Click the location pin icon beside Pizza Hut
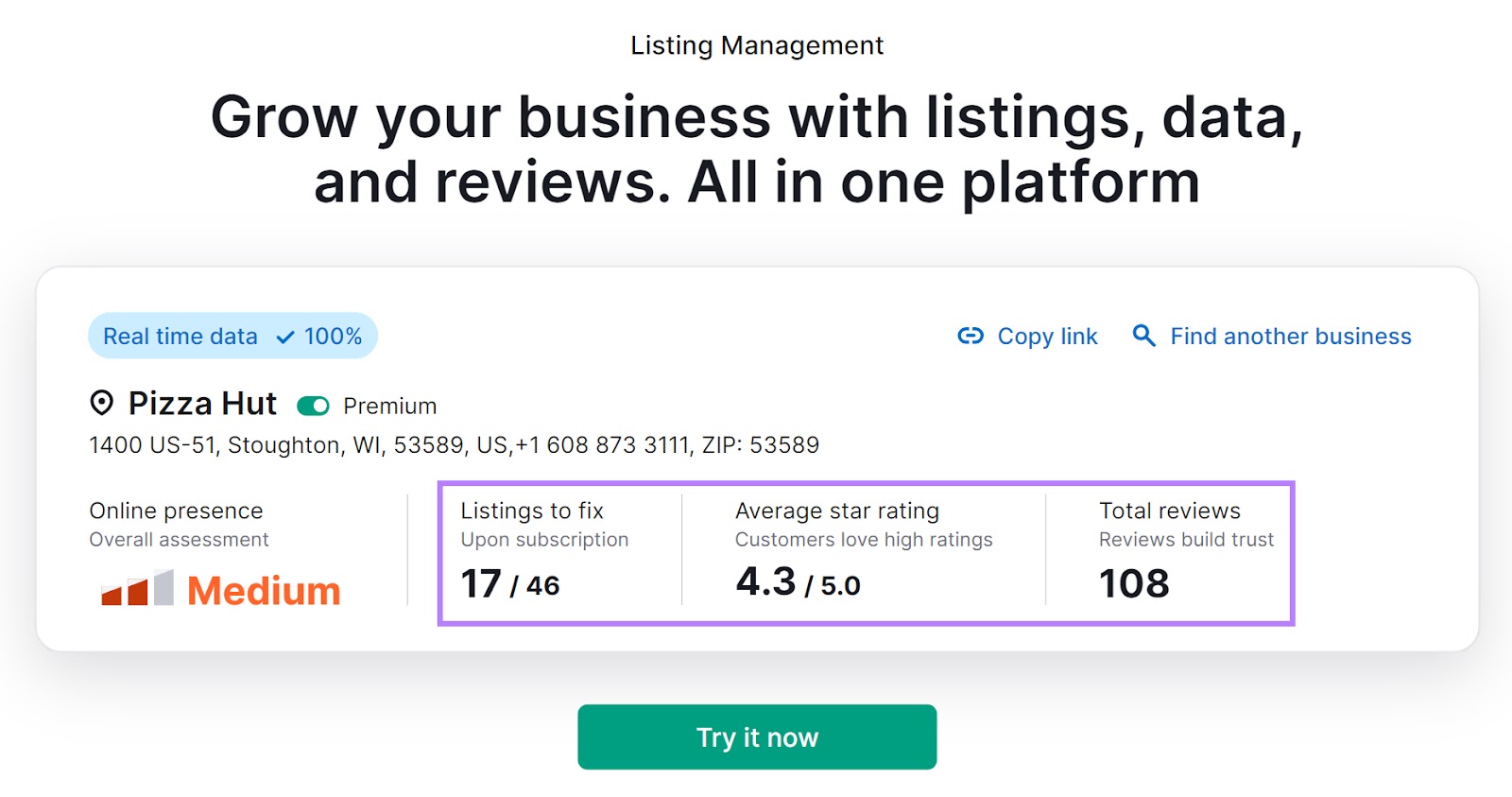 (101, 404)
